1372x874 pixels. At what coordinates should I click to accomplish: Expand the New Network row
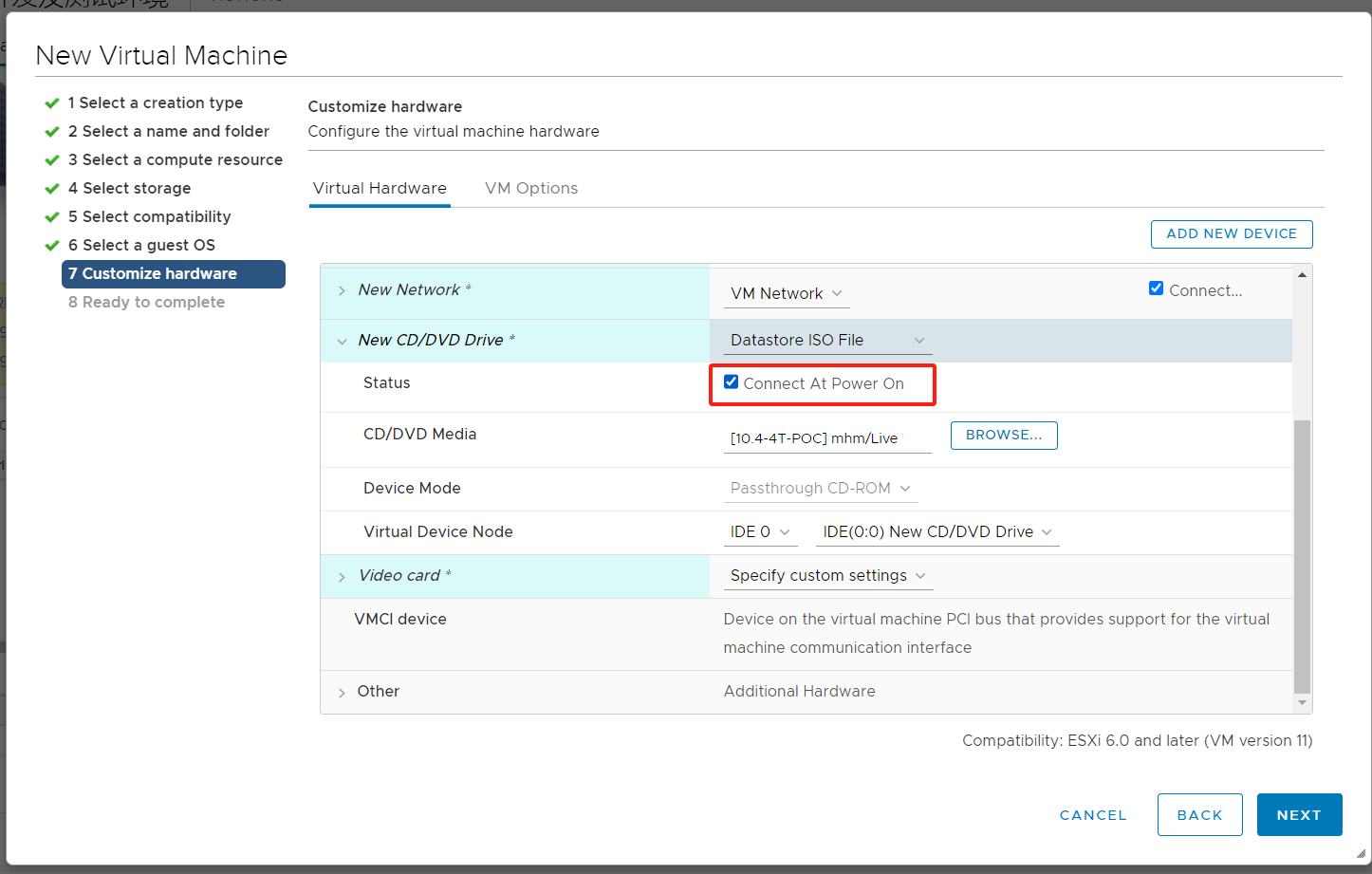click(x=342, y=291)
